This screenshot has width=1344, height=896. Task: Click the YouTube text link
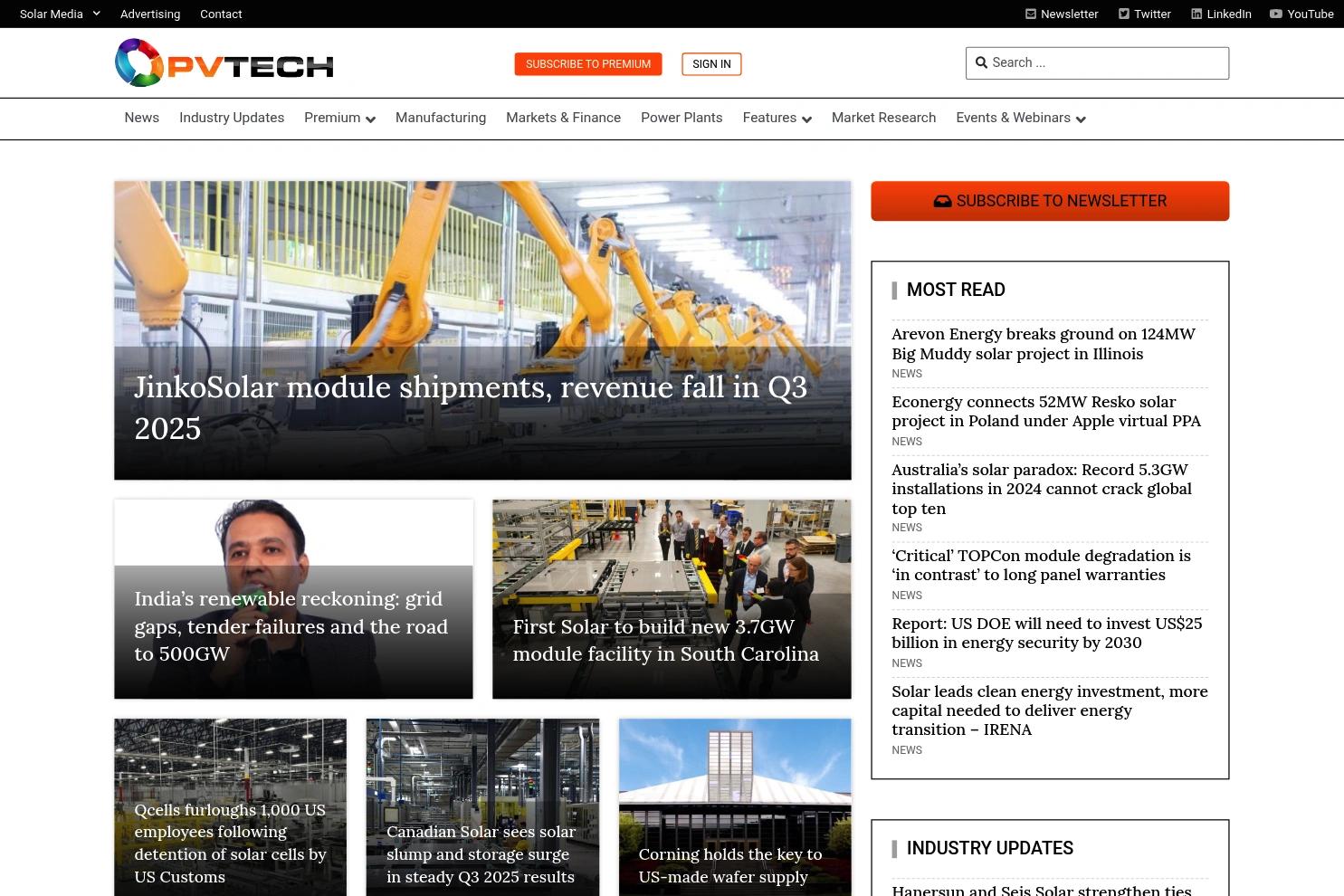[x=1311, y=14]
